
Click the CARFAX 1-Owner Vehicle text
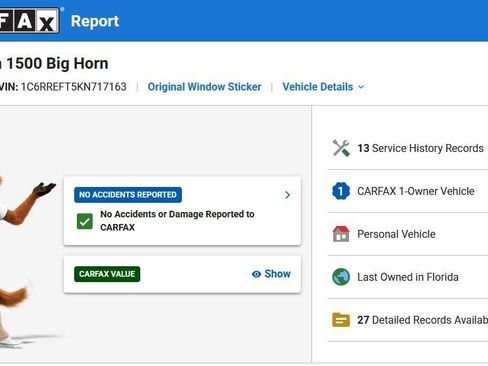click(416, 191)
